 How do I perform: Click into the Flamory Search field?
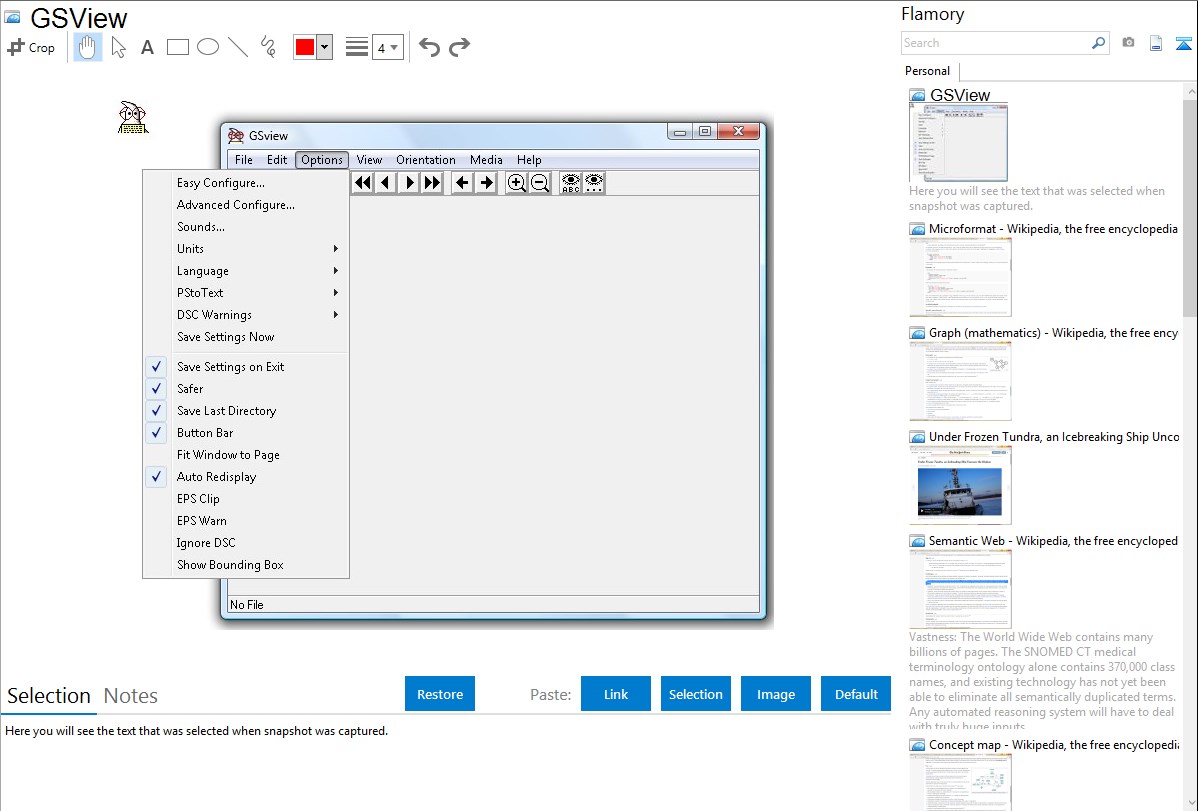(x=996, y=43)
